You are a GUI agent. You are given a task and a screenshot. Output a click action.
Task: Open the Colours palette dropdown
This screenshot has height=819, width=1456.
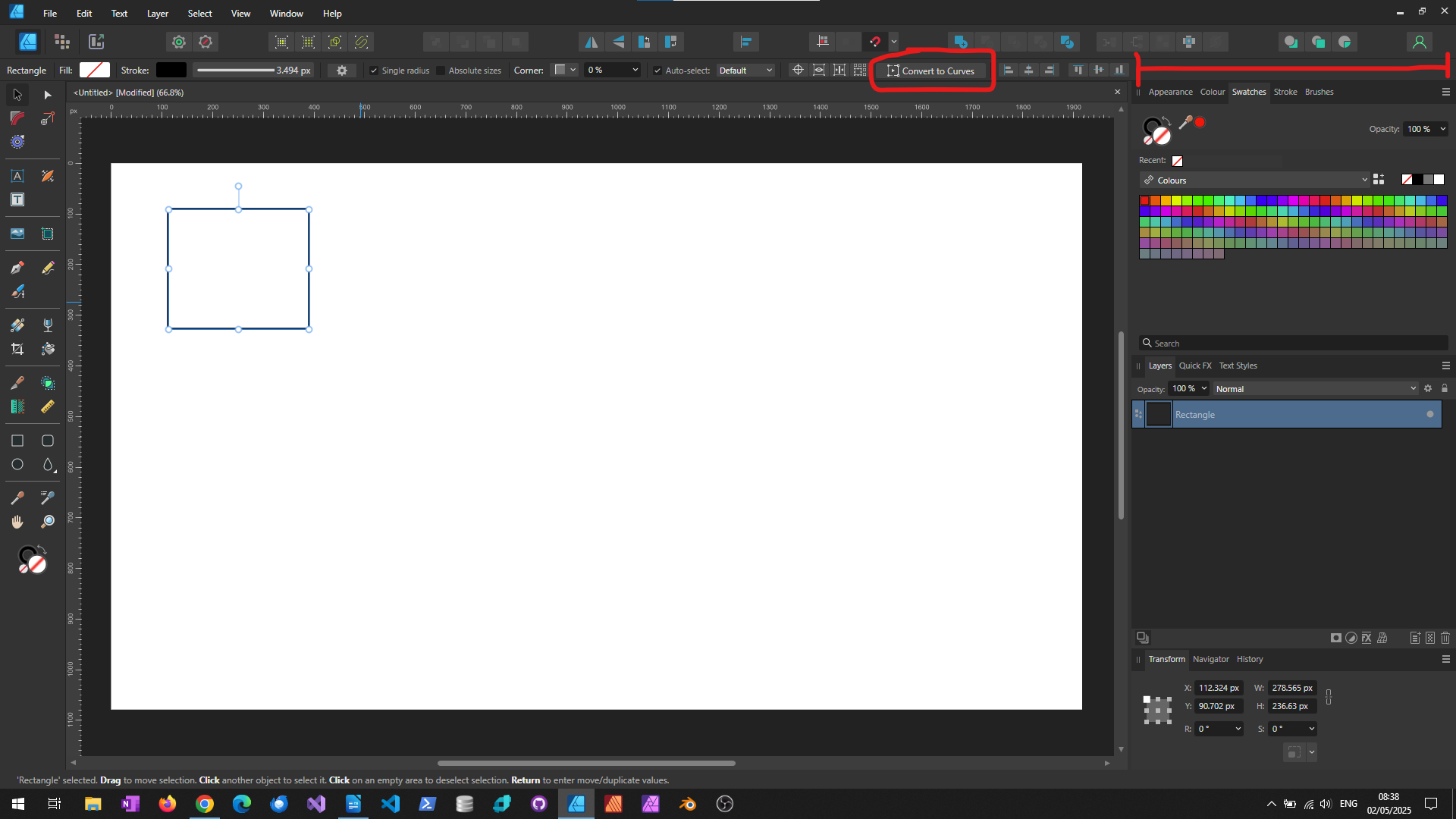click(x=1256, y=180)
